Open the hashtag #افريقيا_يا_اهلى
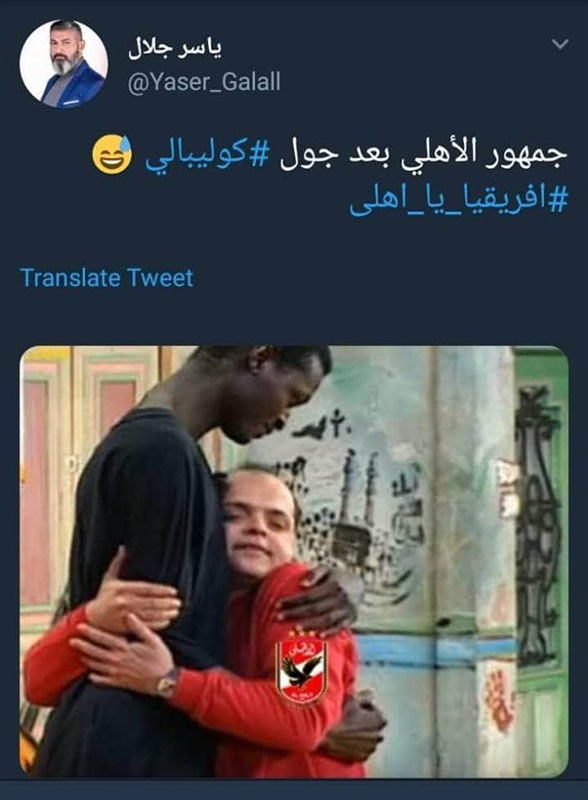The image size is (588, 800). point(458,202)
